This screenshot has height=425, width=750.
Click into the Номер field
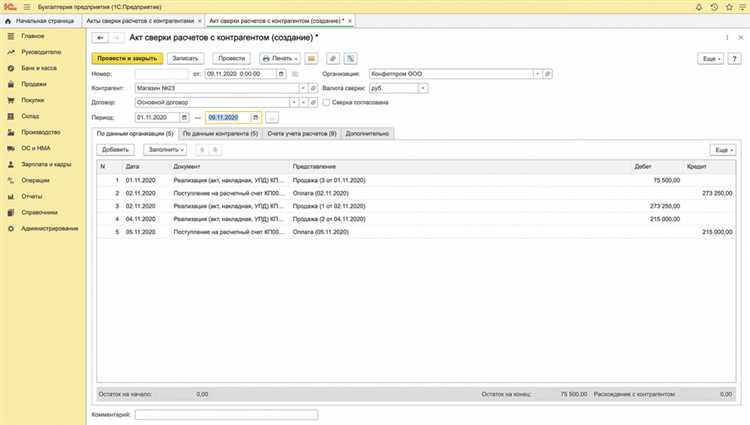click(x=162, y=74)
